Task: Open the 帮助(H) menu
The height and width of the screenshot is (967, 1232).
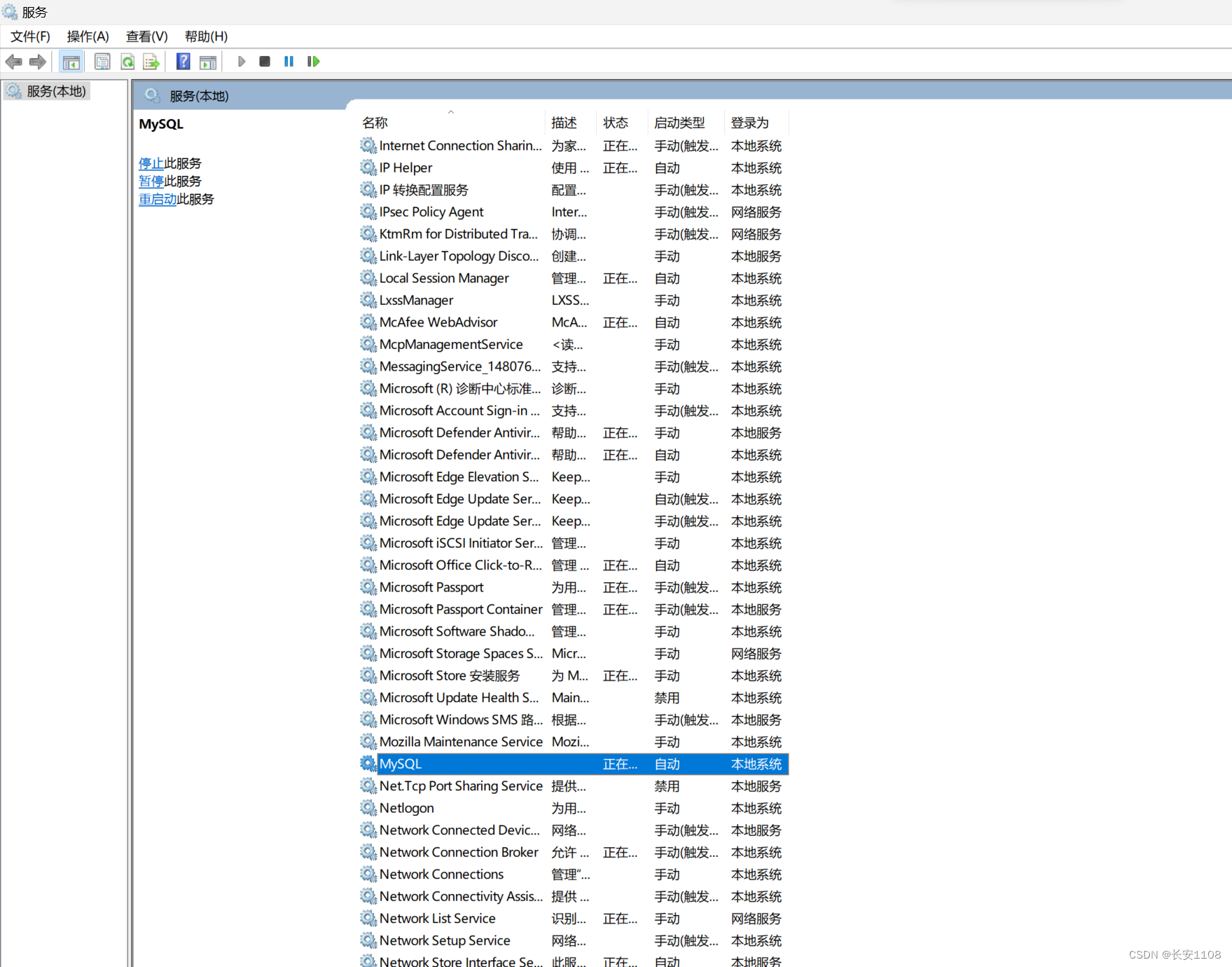Action: (206, 36)
